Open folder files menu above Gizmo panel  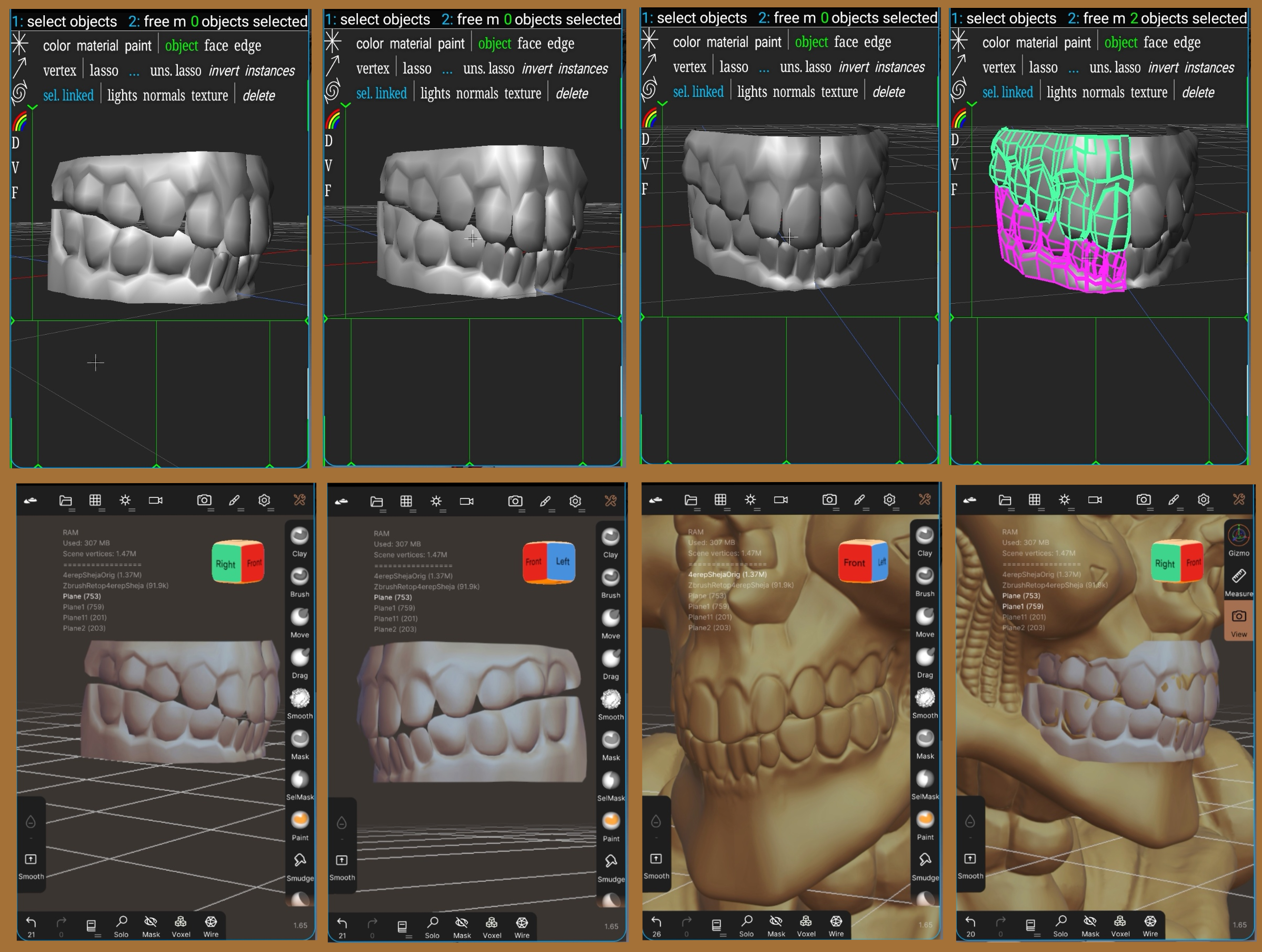1005,499
